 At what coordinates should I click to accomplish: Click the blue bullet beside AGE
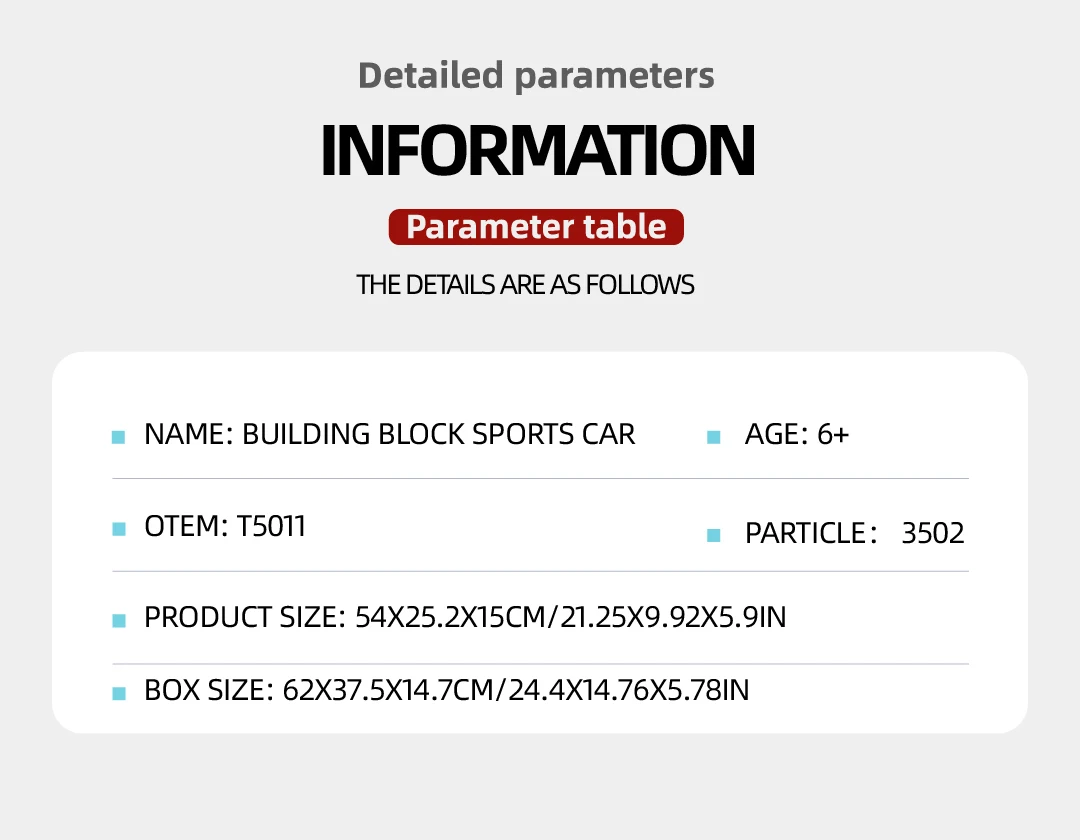point(713,437)
